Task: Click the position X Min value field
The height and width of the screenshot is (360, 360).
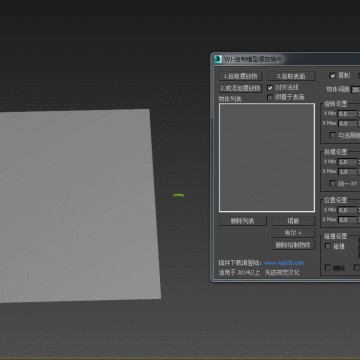Action: pyautogui.click(x=347, y=210)
